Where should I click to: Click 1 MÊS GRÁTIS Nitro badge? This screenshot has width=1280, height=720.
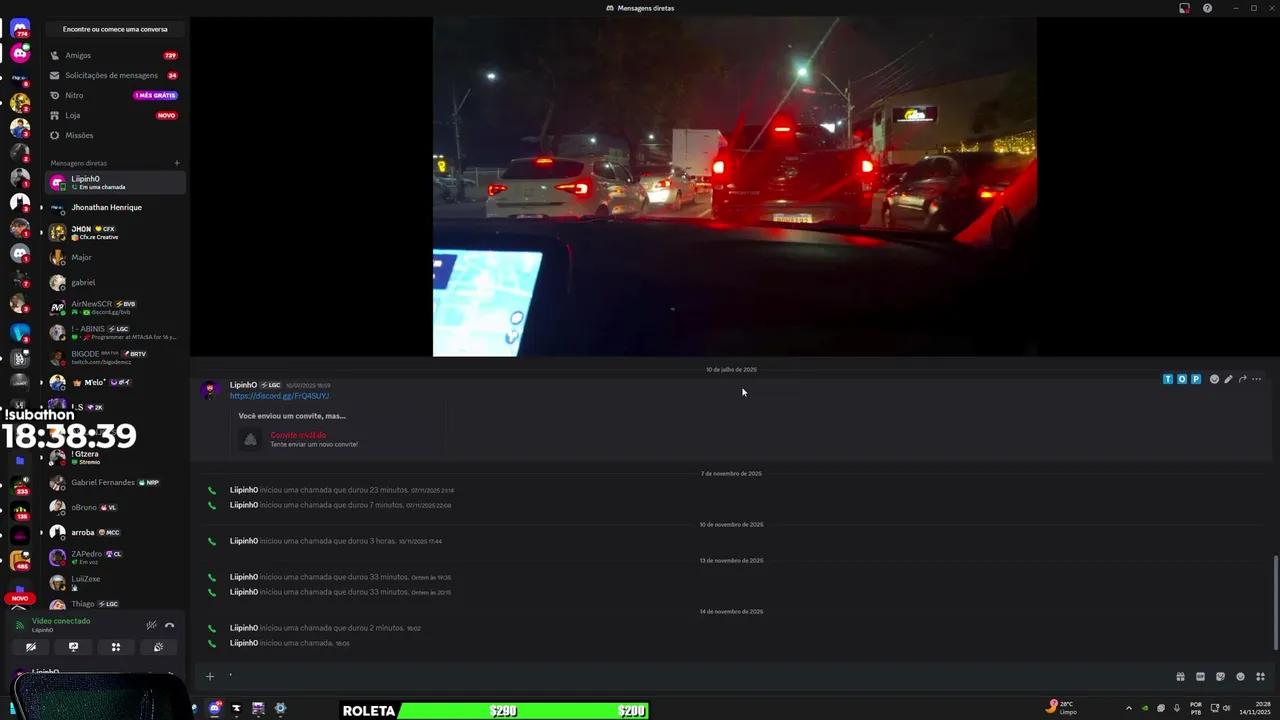pos(155,95)
